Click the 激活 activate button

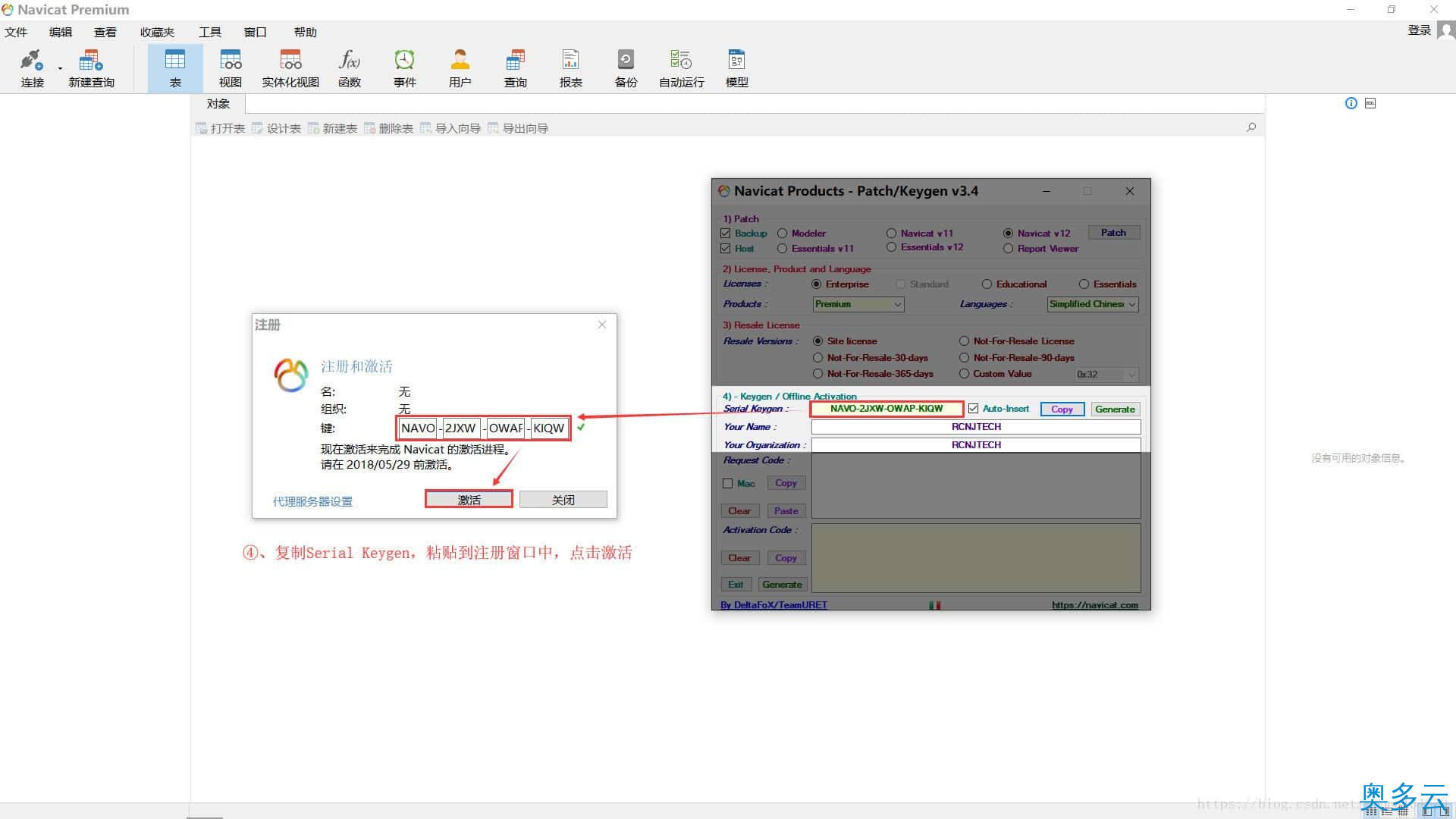pos(469,500)
